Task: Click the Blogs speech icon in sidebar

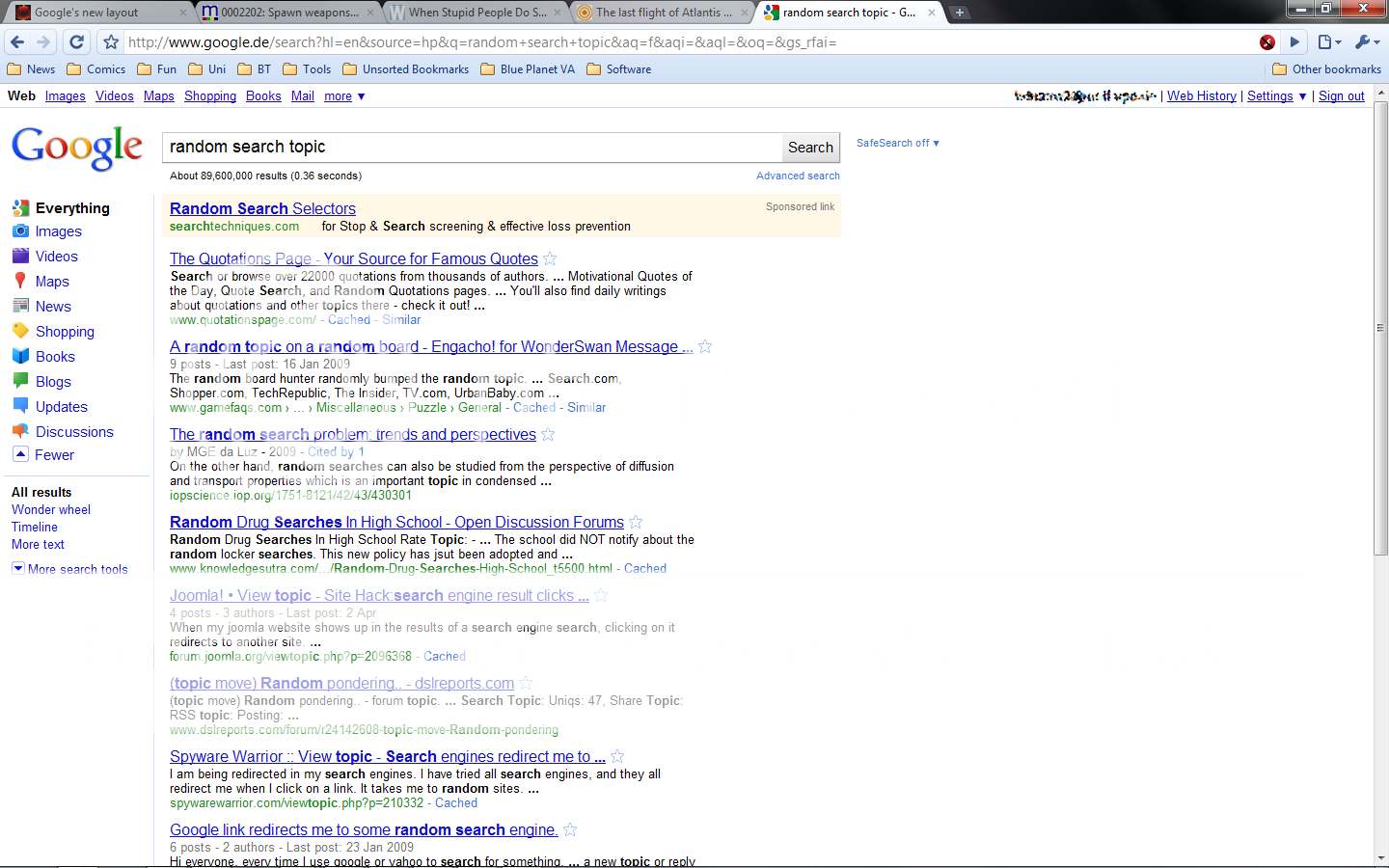Action: point(20,381)
